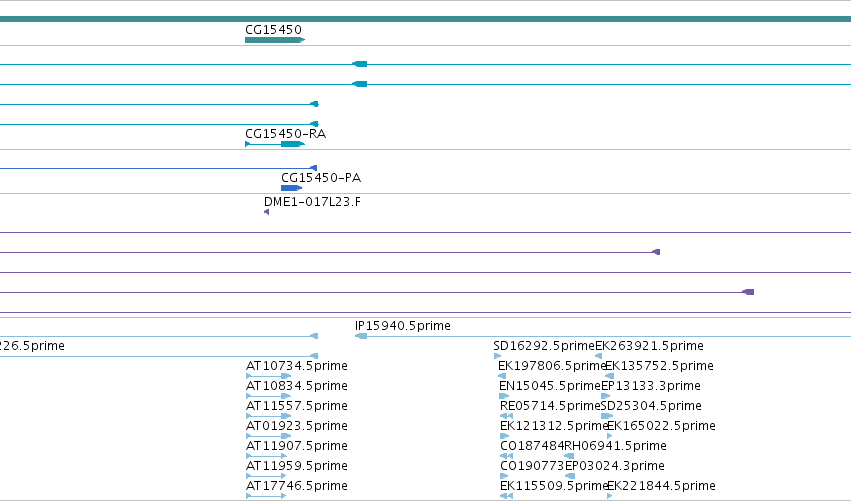851x501 pixels.
Task: Select the EK197806.5prime EST label
Action: point(552,366)
